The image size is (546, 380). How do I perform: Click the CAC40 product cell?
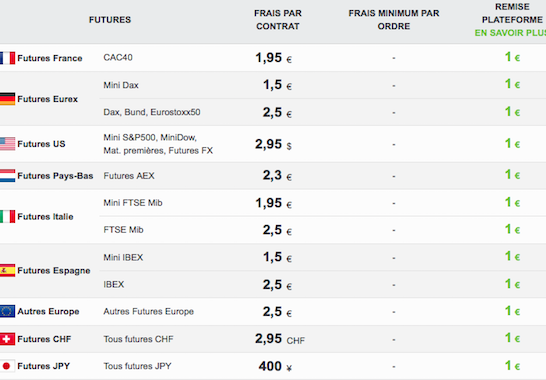(118, 57)
